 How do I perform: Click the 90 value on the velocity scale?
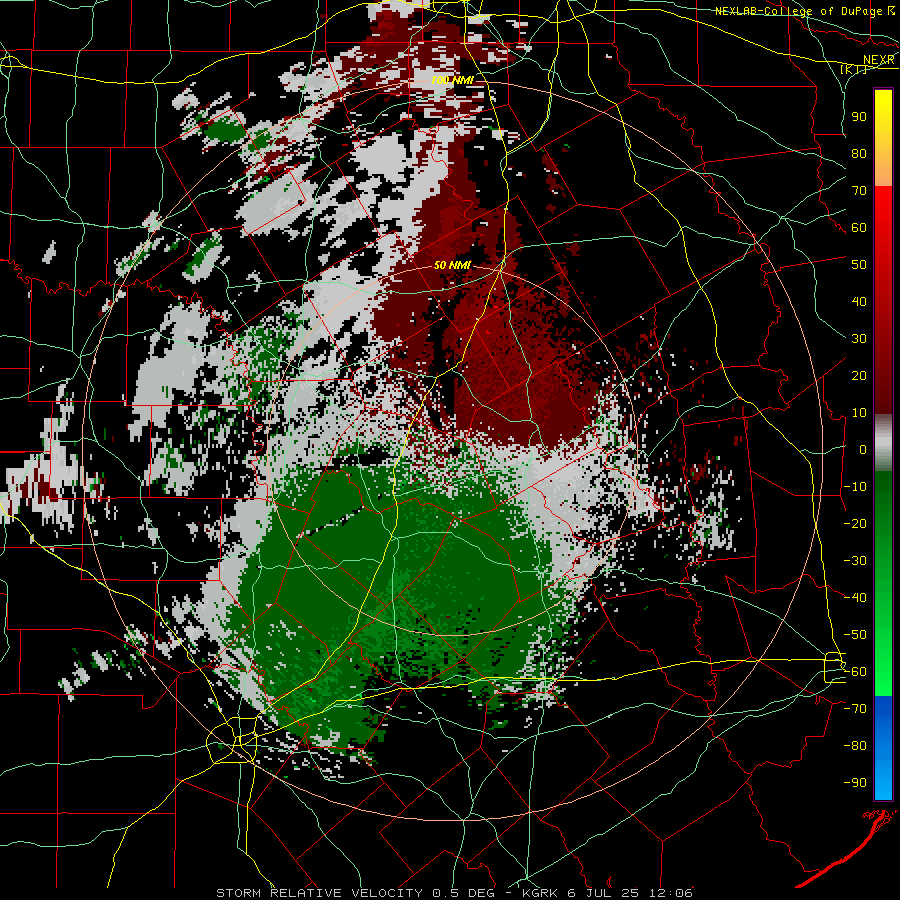coord(859,117)
